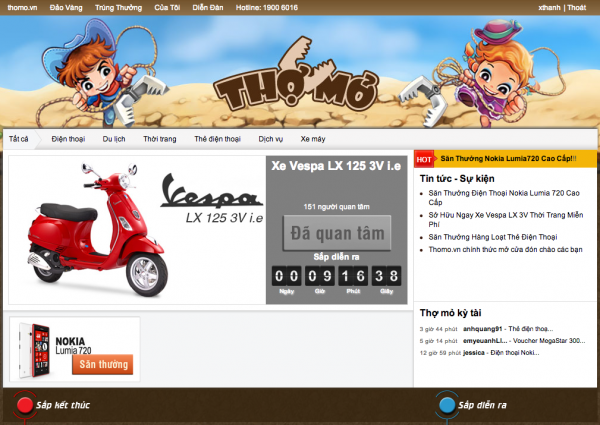The image size is (600, 425).
Task: Click the Nokia Lumia 720 phone image
Action: [x=38, y=349]
